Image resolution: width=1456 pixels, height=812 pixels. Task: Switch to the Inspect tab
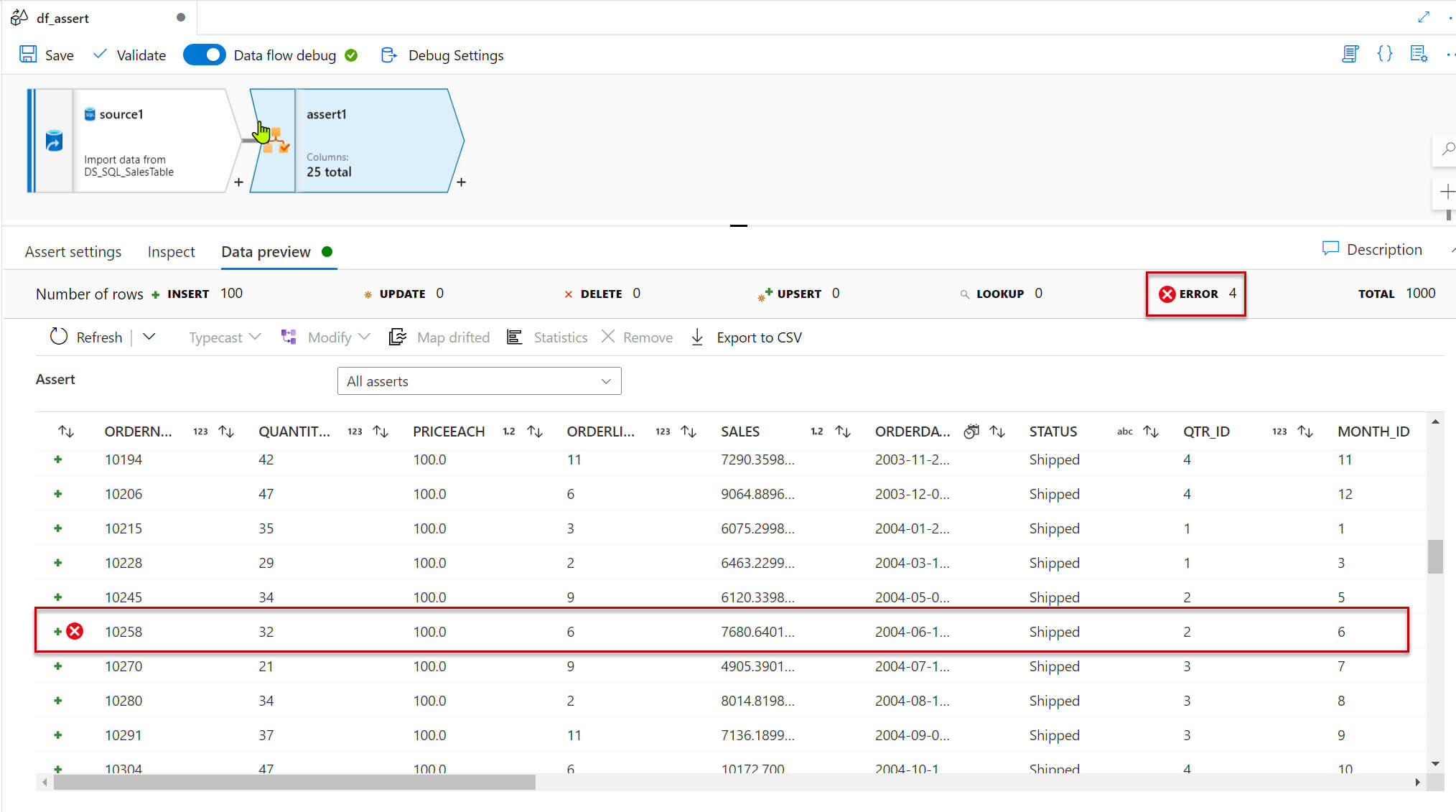click(171, 252)
